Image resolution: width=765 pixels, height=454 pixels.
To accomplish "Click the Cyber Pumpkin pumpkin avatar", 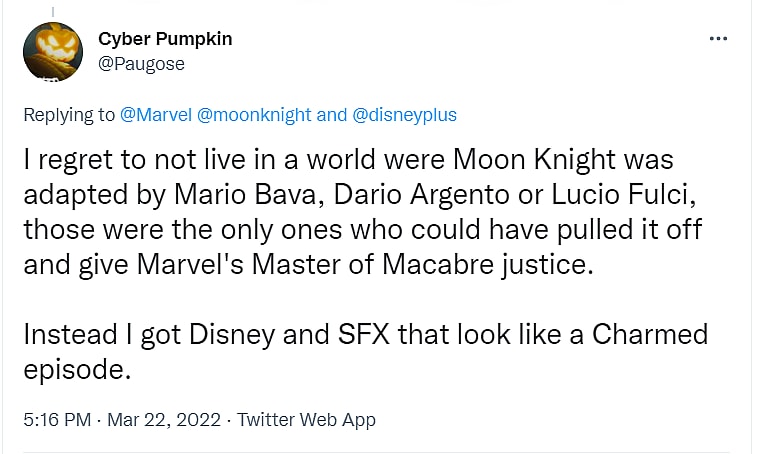I will click(51, 50).
